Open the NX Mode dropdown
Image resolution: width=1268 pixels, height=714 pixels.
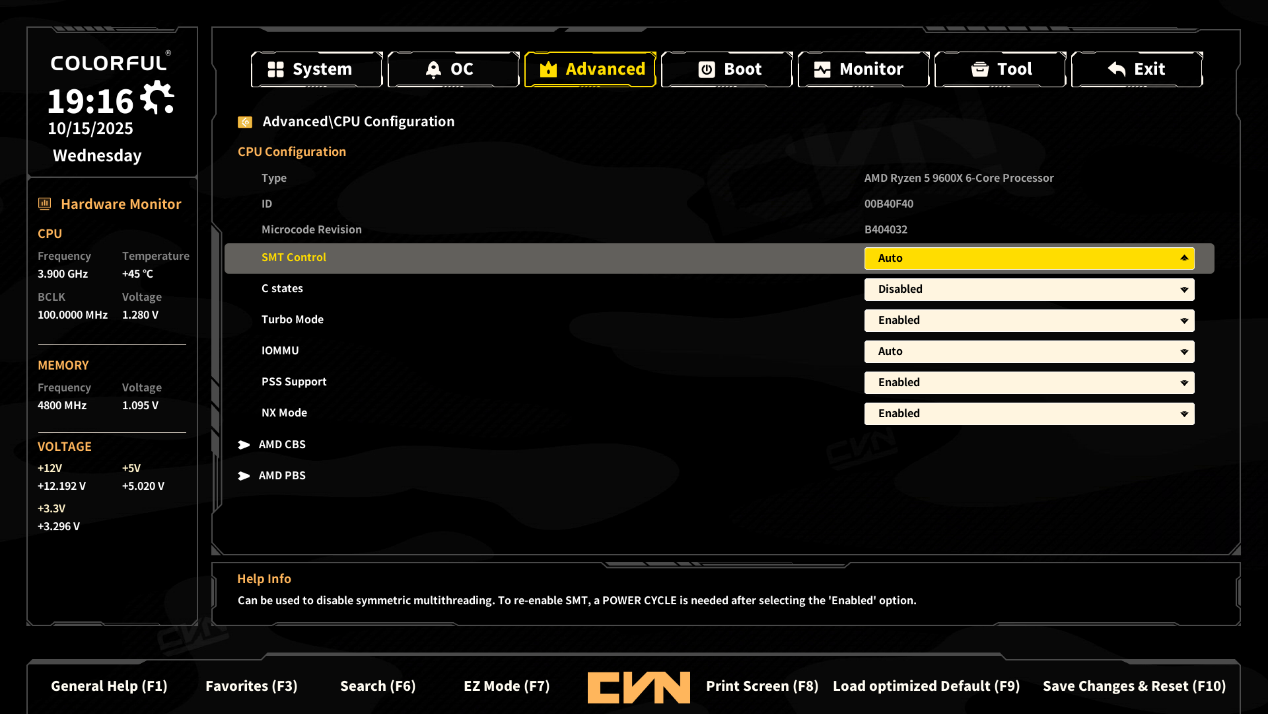coord(1029,413)
